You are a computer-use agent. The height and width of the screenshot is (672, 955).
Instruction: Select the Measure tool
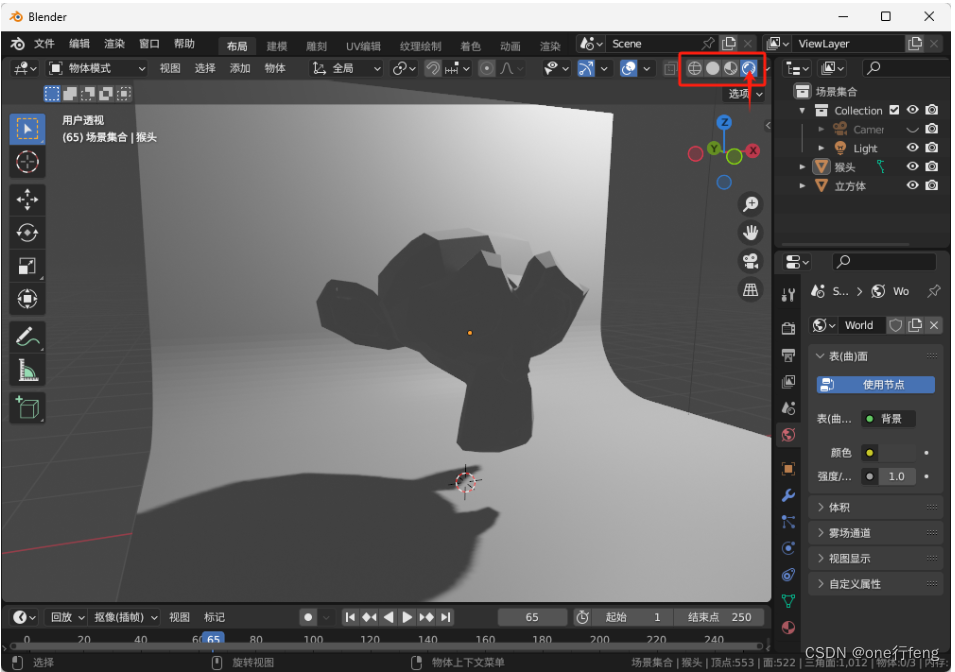[27, 370]
